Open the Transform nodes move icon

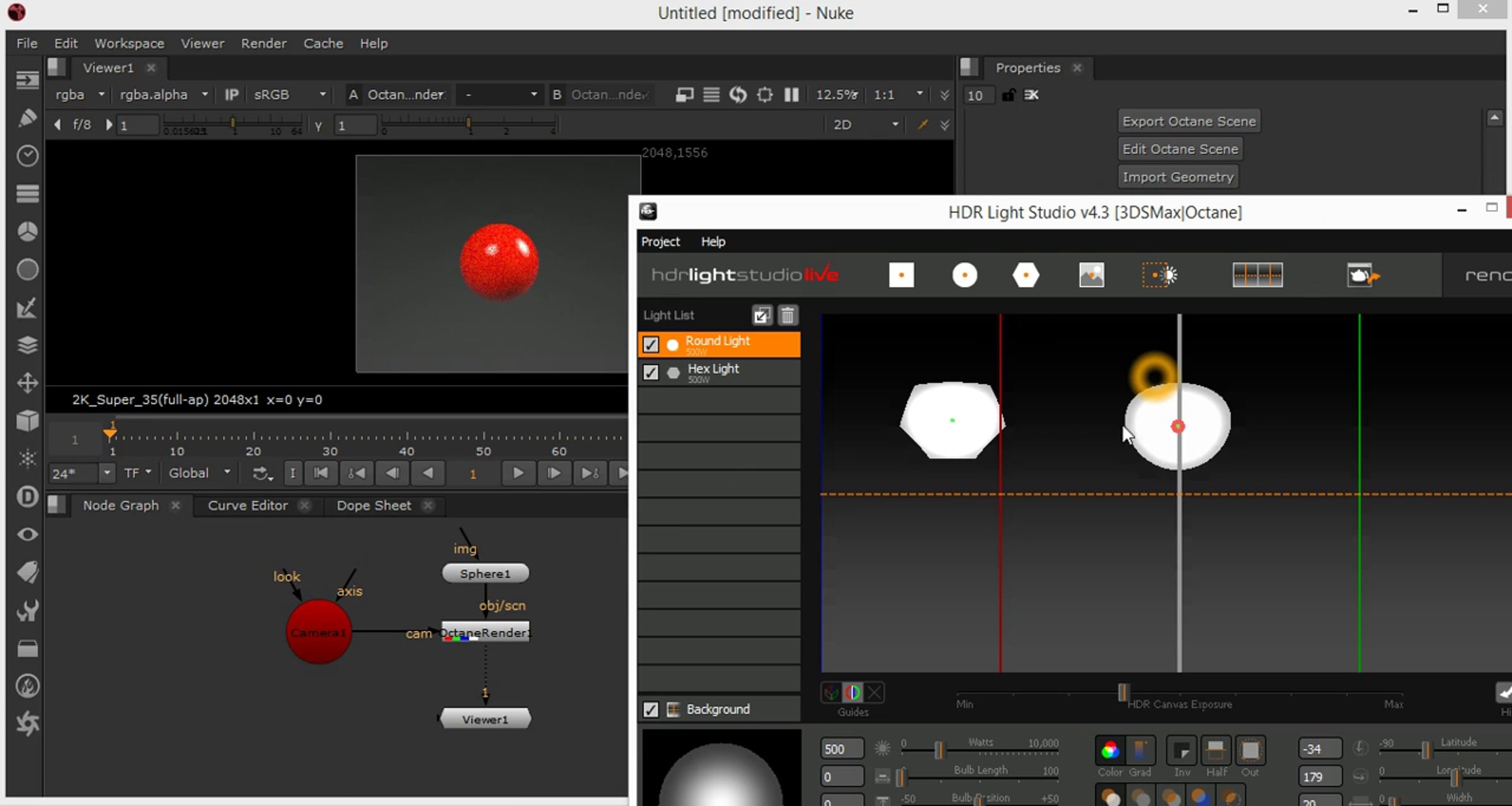[x=27, y=383]
